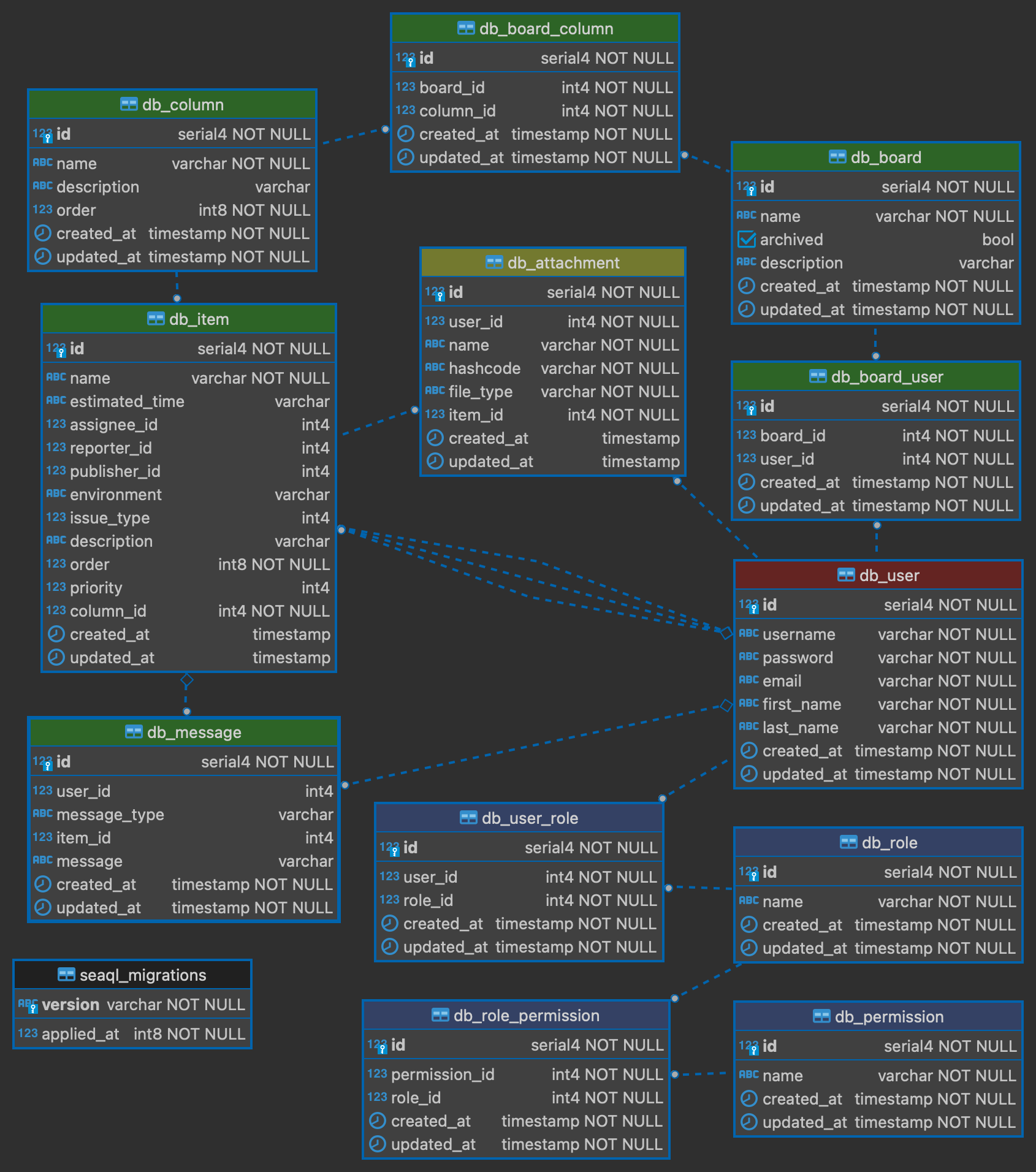
Task: Click the table icon beside db_board_column title
Action: pos(466,29)
